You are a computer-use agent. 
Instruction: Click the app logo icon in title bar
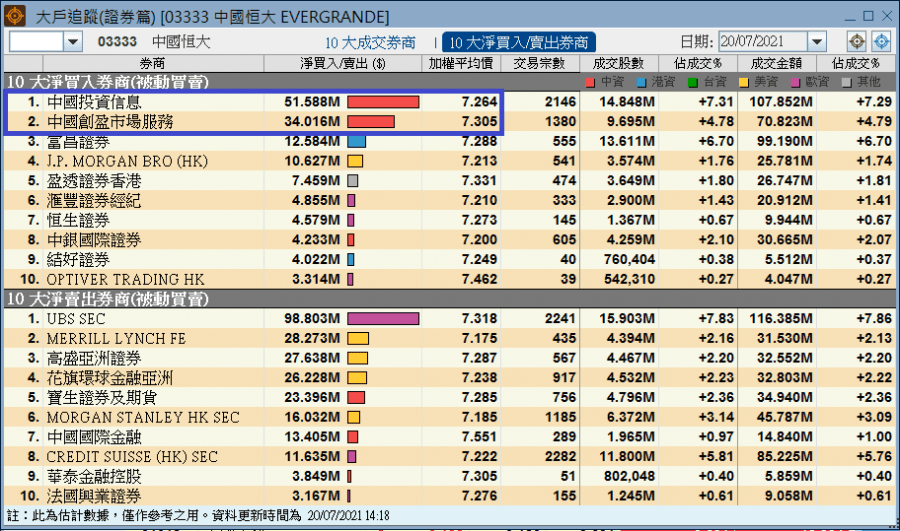15,15
